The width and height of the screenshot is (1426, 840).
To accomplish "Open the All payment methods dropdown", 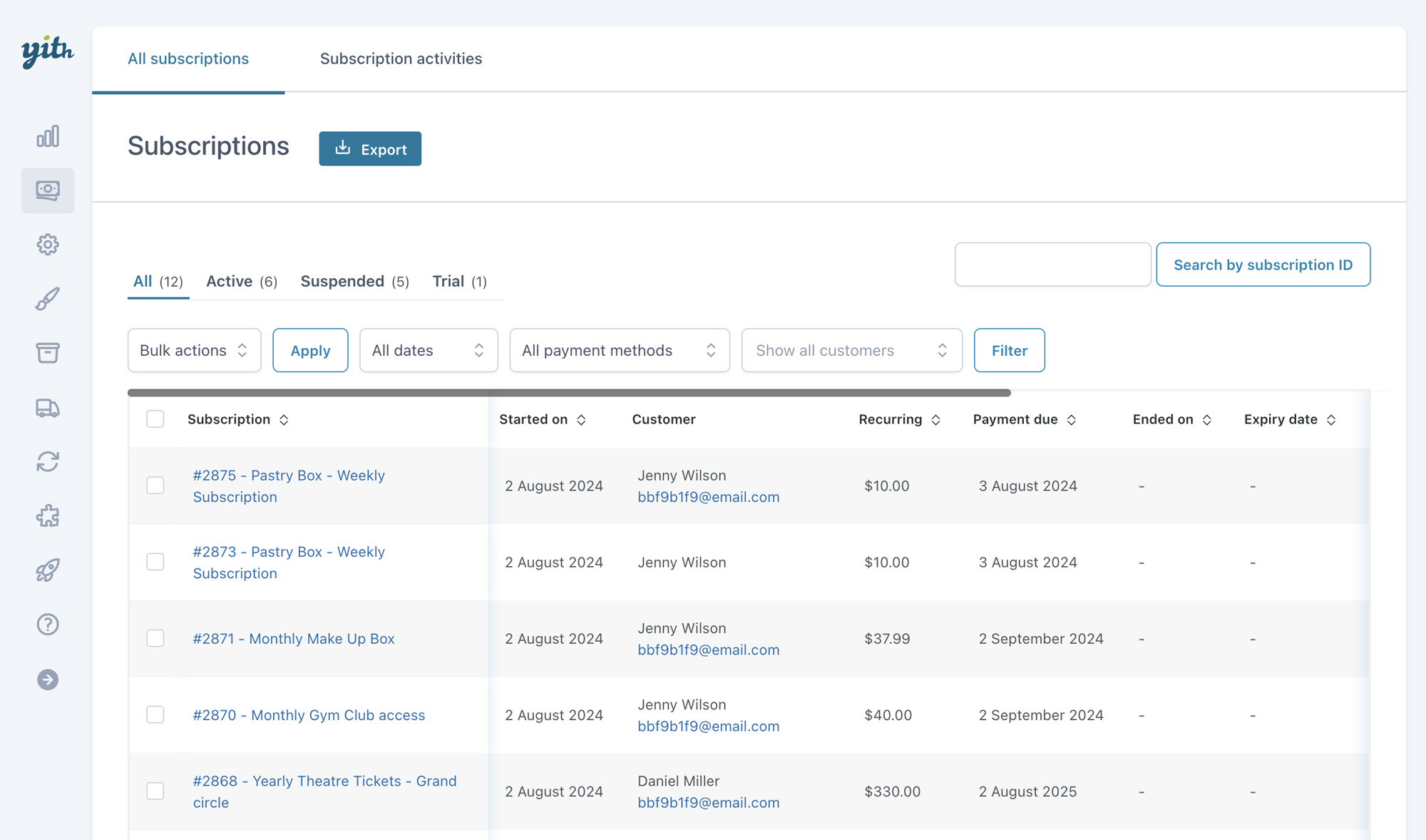I will tap(619, 350).
